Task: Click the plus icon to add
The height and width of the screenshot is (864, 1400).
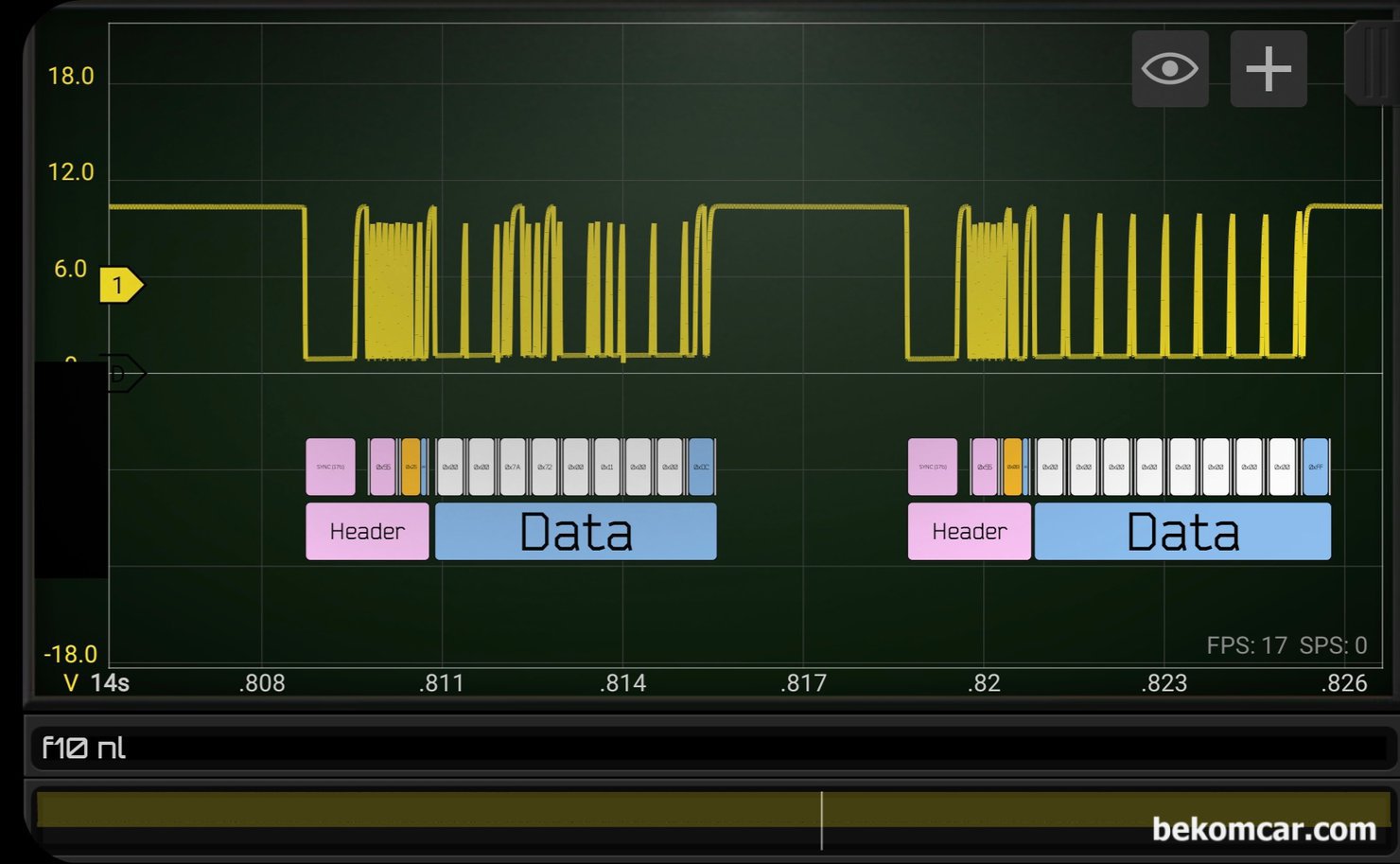Action: point(1269,68)
